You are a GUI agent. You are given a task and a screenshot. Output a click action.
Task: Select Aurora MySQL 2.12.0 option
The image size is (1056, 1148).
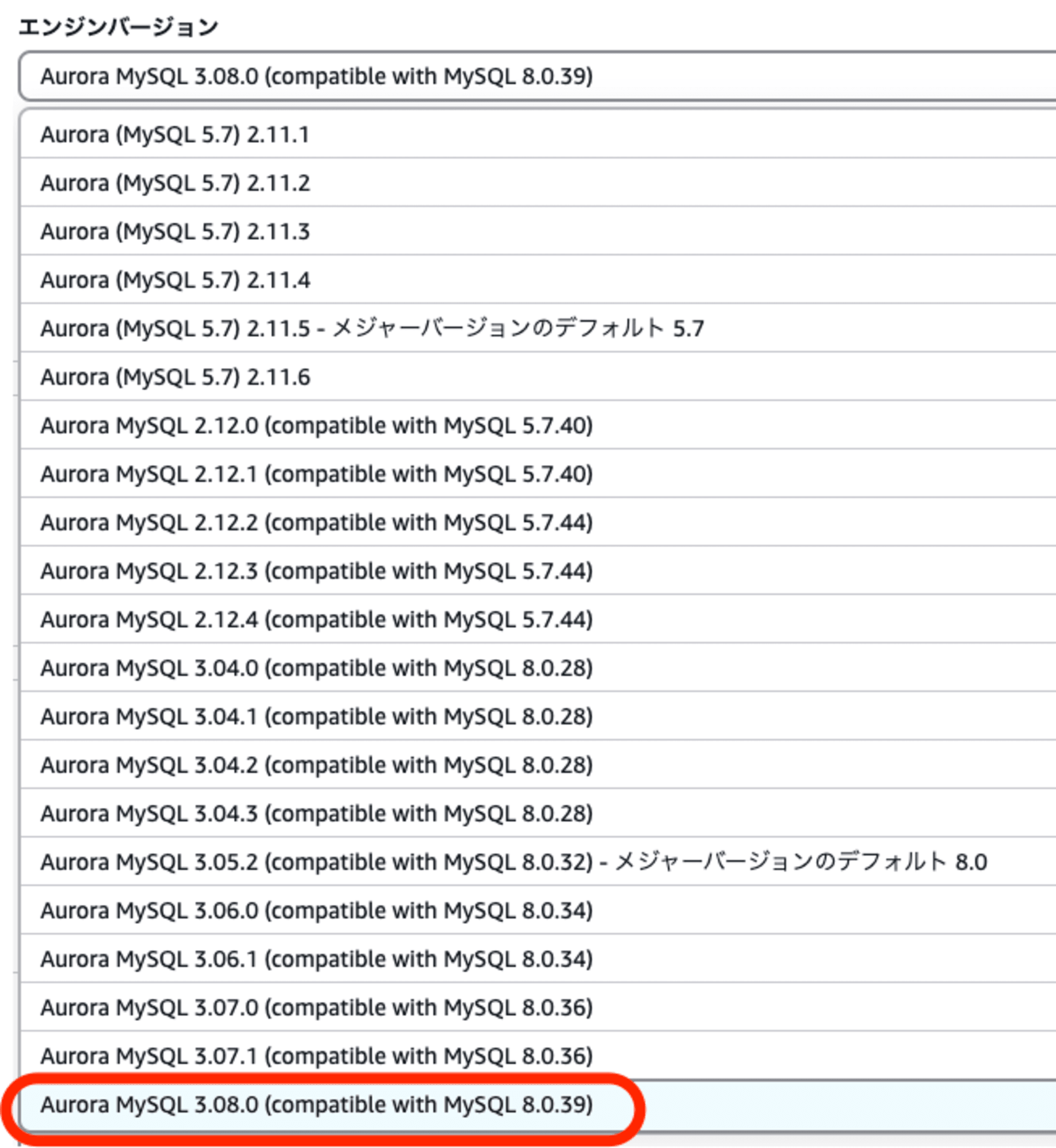click(538, 425)
